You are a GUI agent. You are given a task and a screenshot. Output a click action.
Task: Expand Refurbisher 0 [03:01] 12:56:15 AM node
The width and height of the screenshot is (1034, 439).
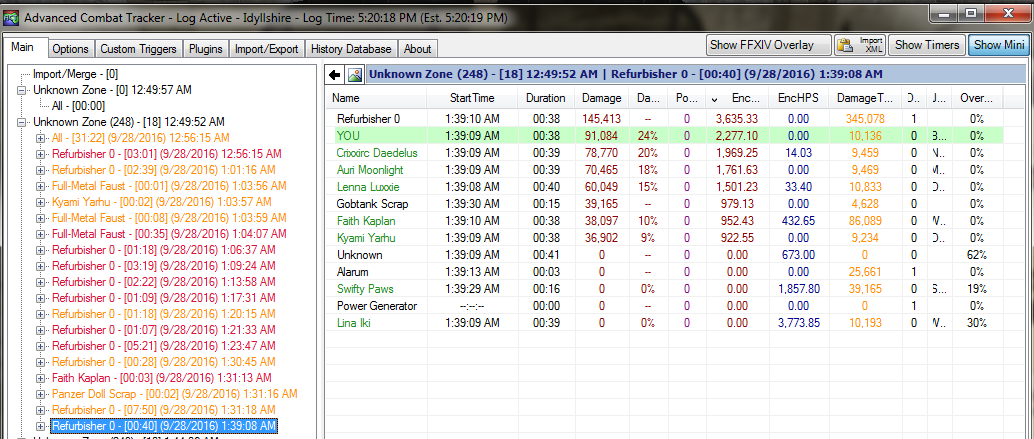click(40, 154)
